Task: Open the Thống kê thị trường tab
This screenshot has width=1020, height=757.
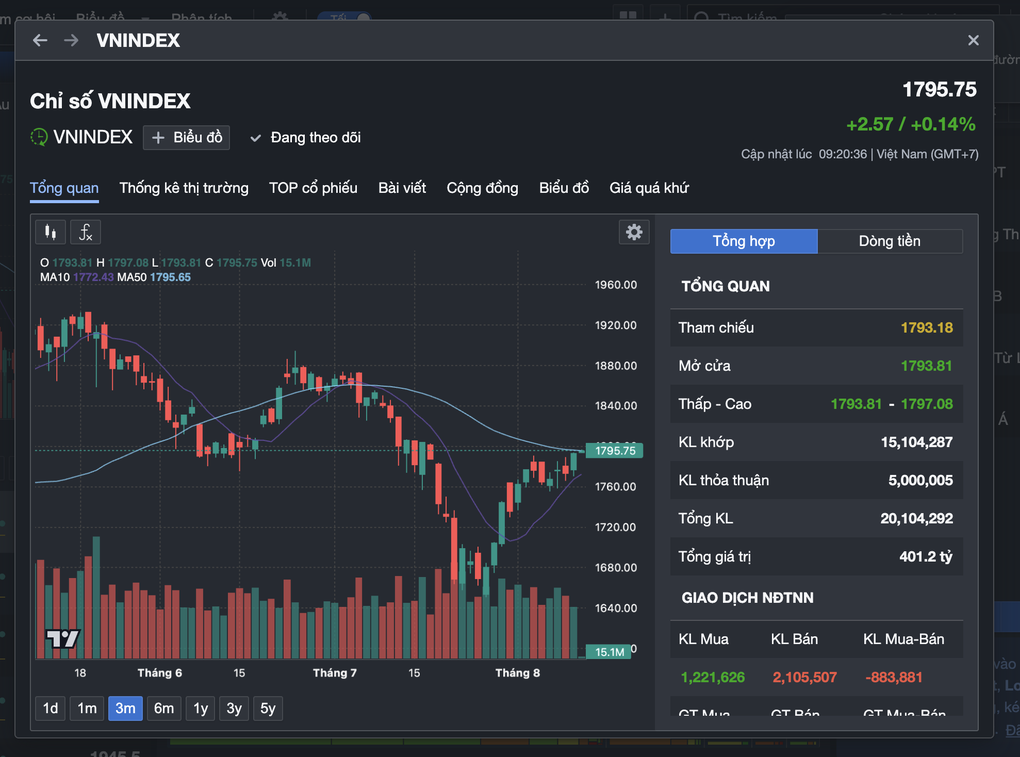Action: [184, 188]
